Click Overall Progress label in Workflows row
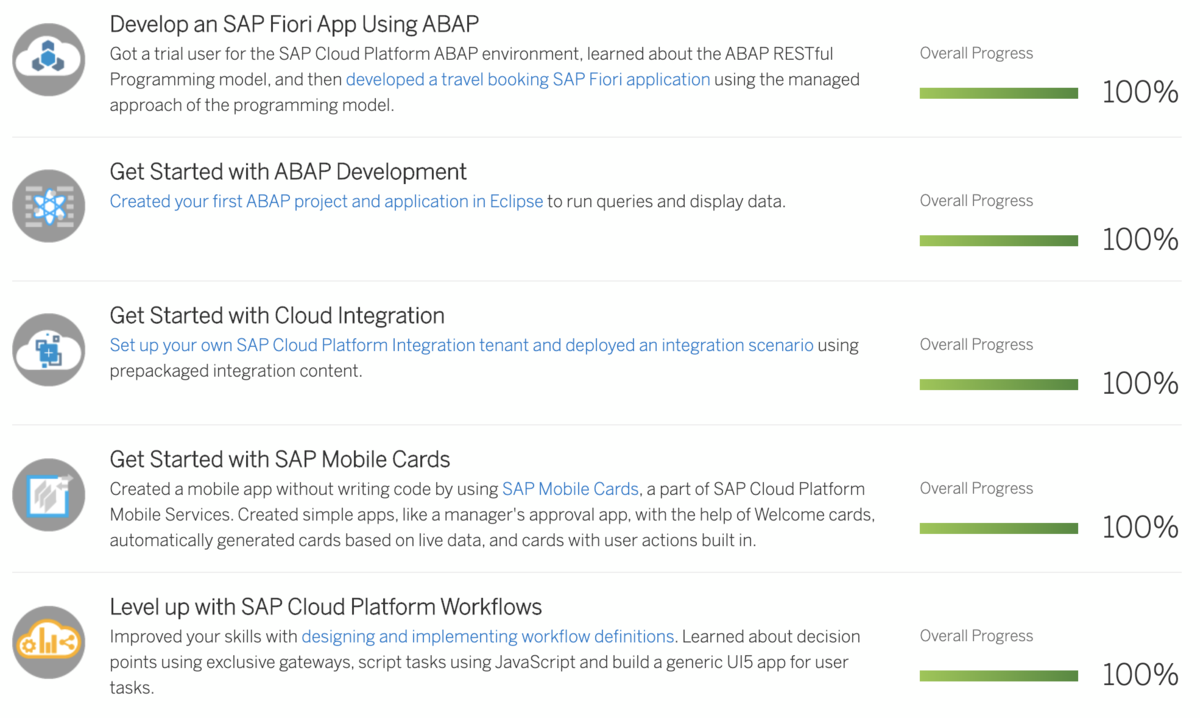Viewport: 1200px width, 718px height. pos(976,636)
